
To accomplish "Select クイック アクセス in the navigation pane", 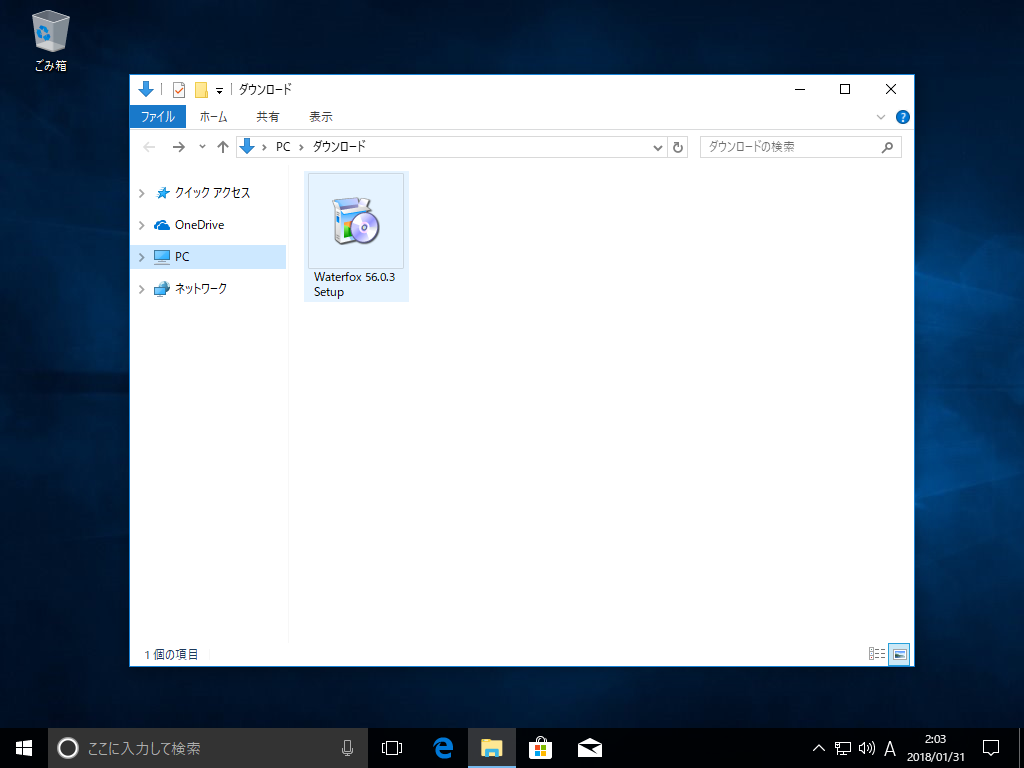I will (212, 193).
